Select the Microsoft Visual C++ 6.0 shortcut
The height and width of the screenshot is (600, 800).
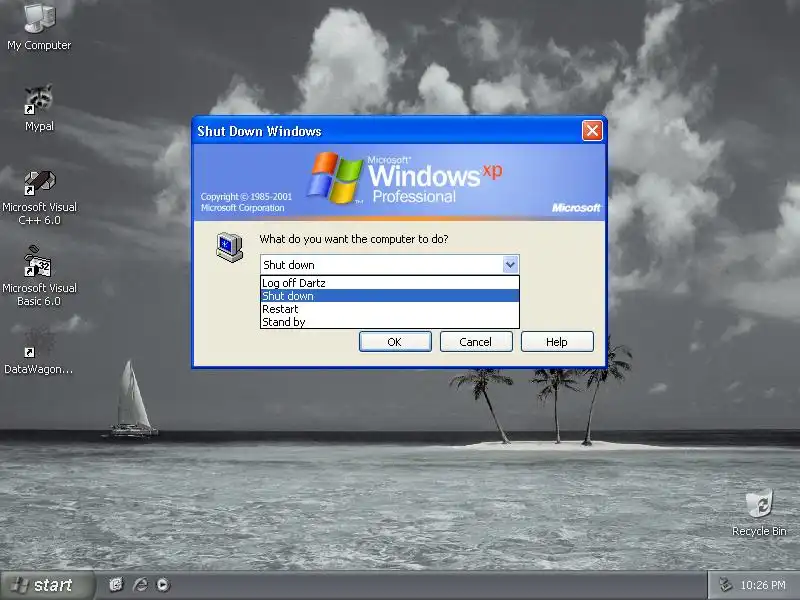(39, 198)
